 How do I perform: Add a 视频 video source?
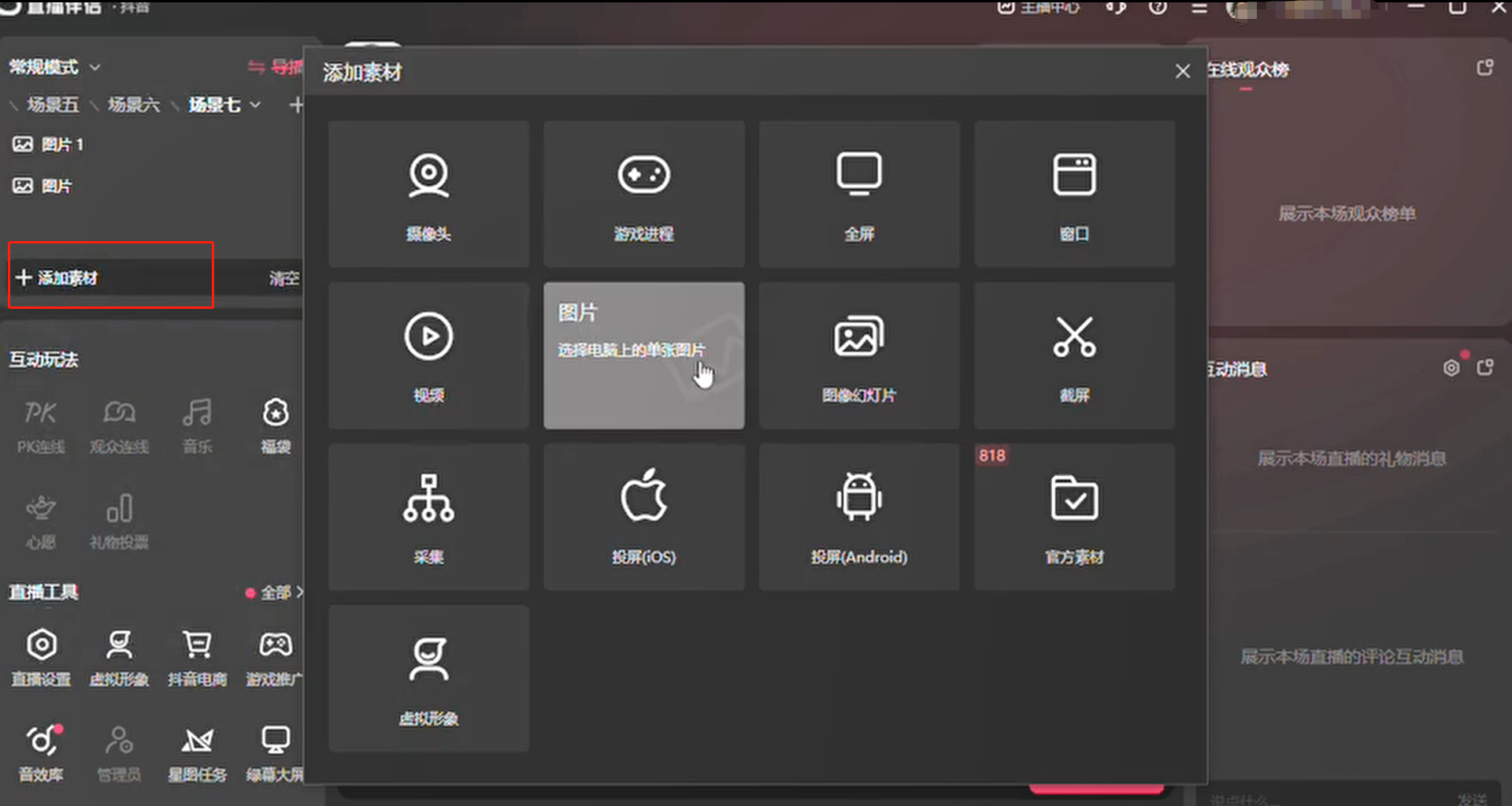pos(428,355)
